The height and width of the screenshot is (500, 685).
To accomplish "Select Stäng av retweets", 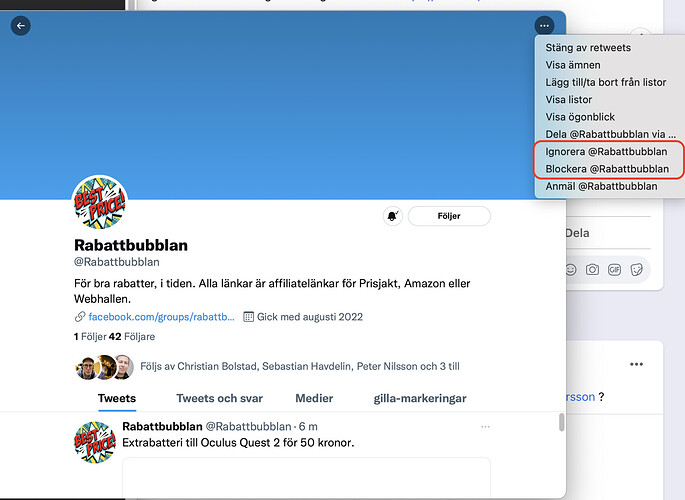I will 588,47.
